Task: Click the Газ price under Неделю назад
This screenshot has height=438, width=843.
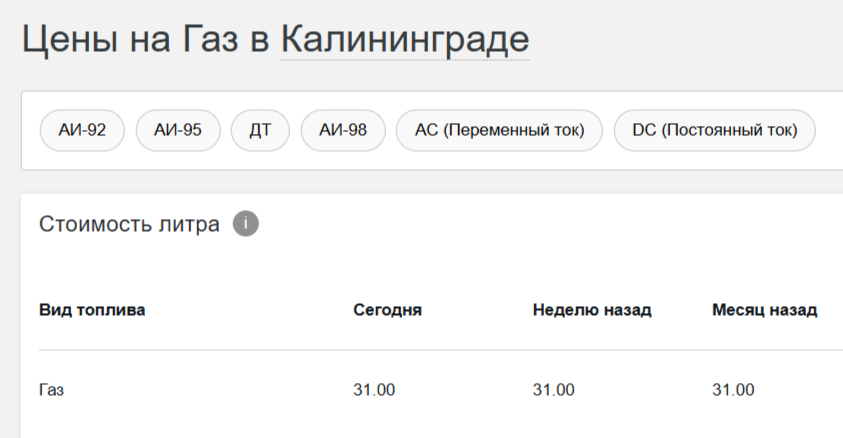Action: (x=554, y=390)
